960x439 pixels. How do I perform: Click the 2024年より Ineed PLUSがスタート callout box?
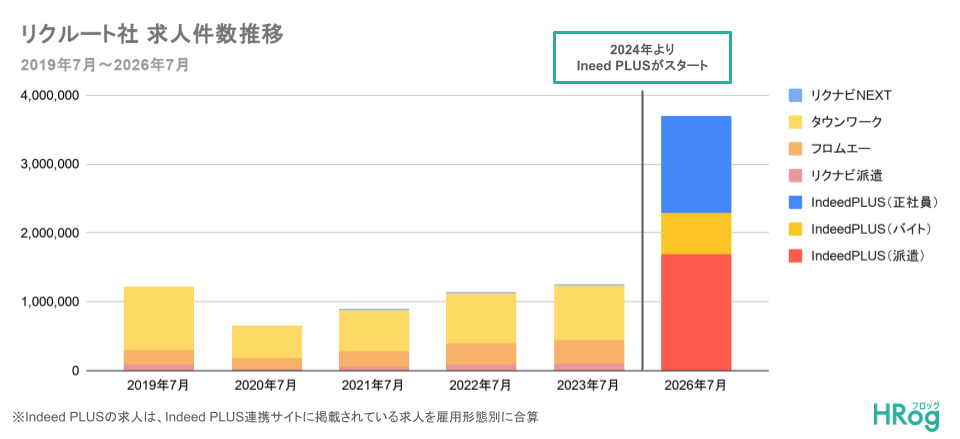(x=642, y=58)
